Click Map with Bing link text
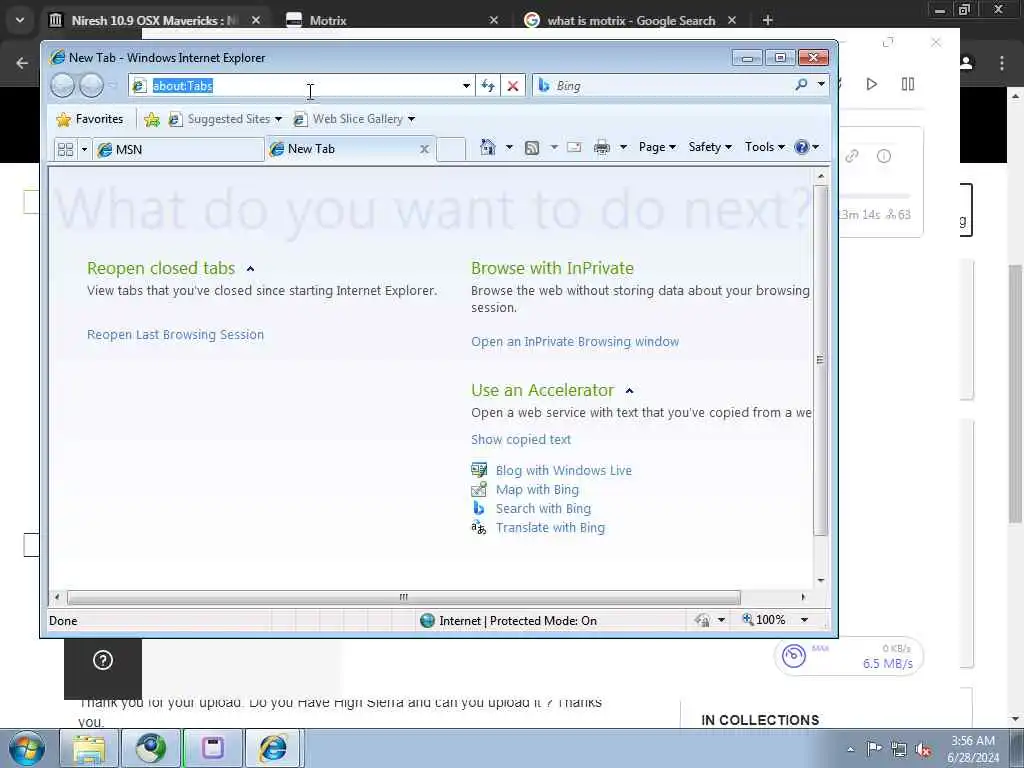The width and height of the screenshot is (1024, 768). point(537,489)
